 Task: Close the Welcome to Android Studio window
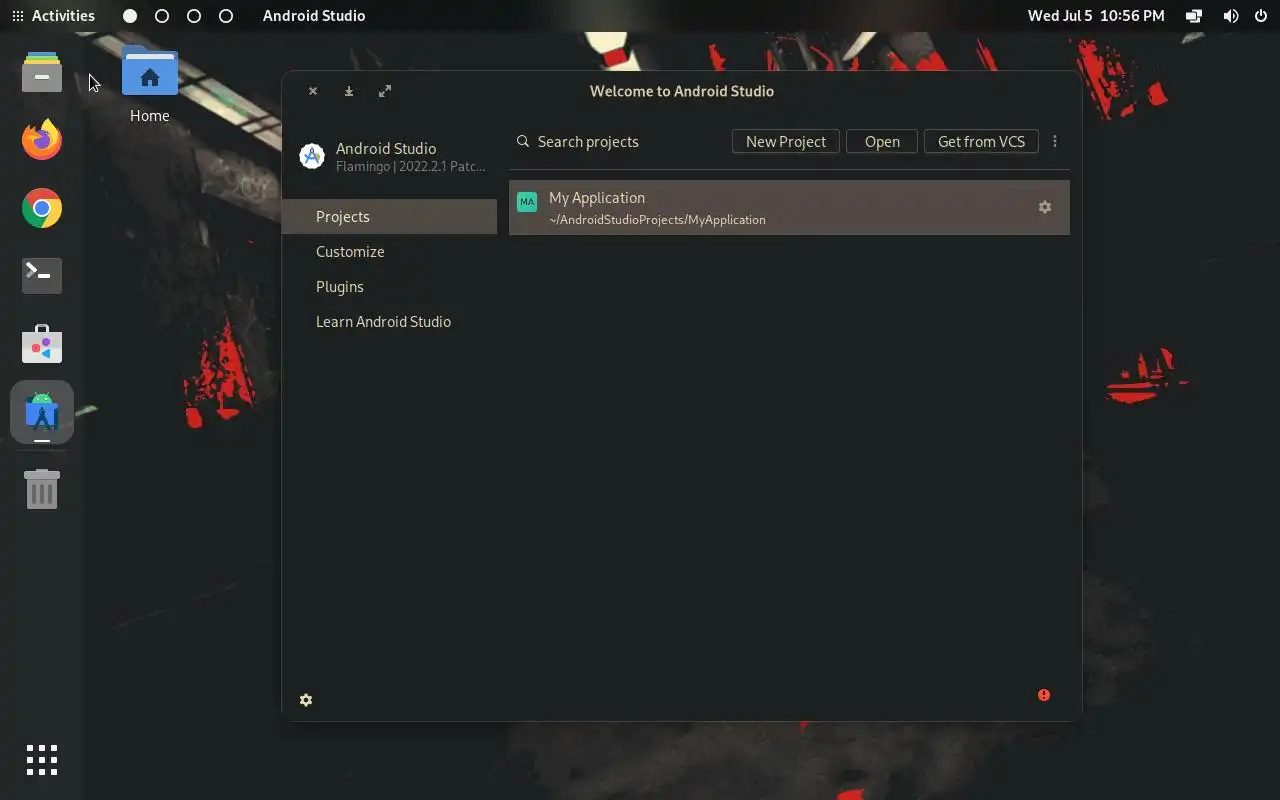(x=313, y=91)
